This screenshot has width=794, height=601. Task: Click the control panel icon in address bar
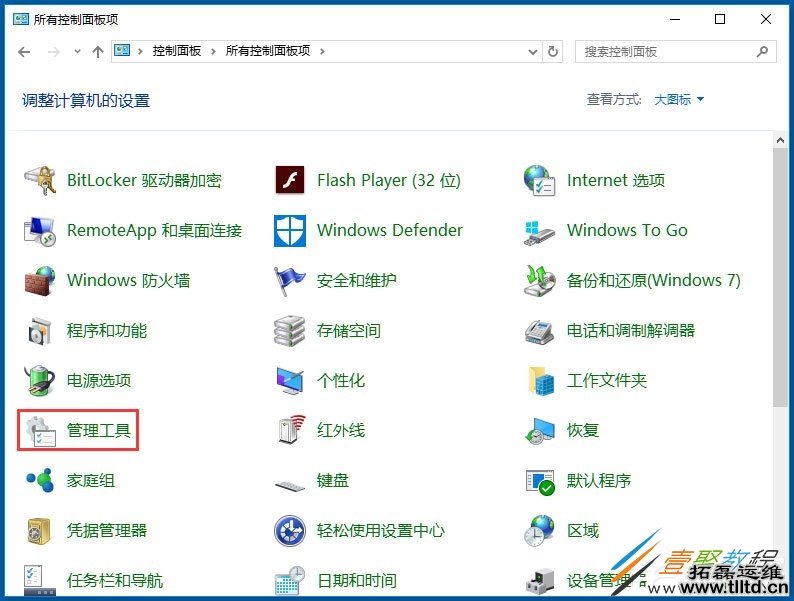tap(122, 50)
